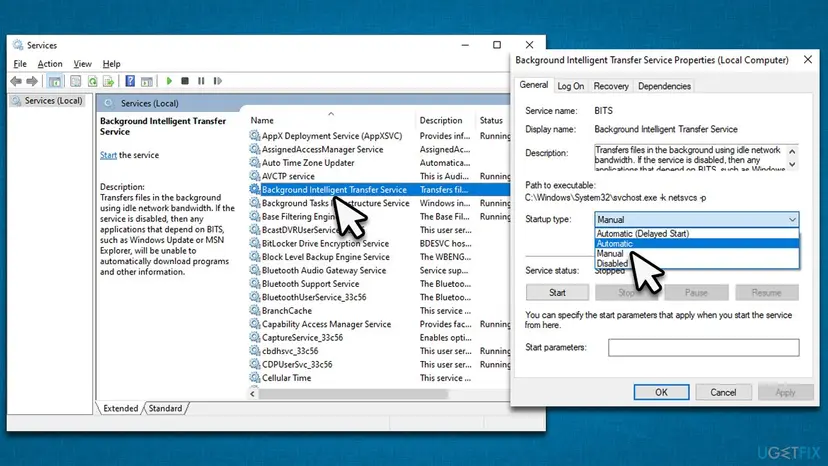Click into the Start parameters field

click(703, 348)
